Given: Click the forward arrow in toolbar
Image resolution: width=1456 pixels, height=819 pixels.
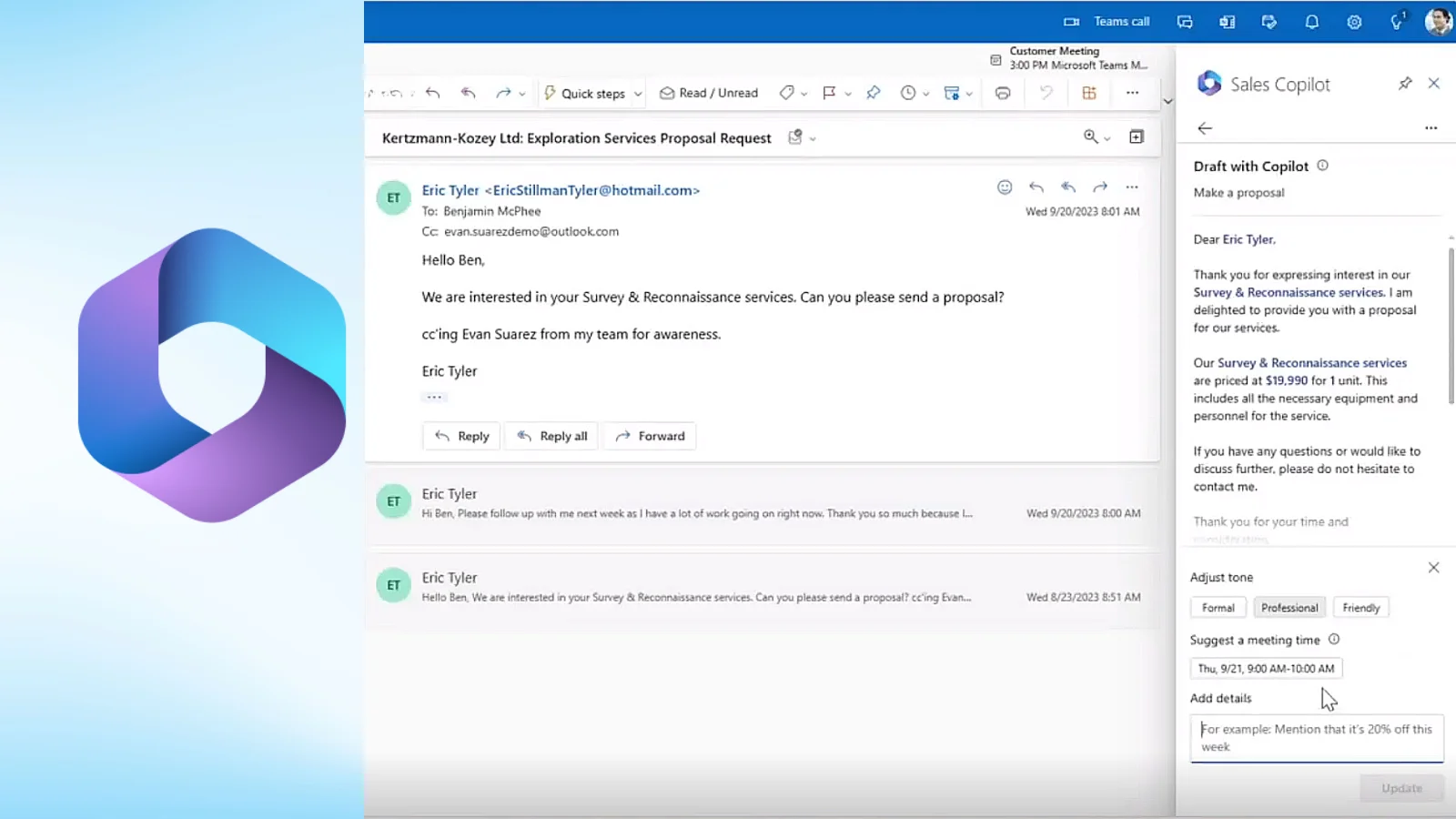Looking at the screenshot, I should 503,93.
